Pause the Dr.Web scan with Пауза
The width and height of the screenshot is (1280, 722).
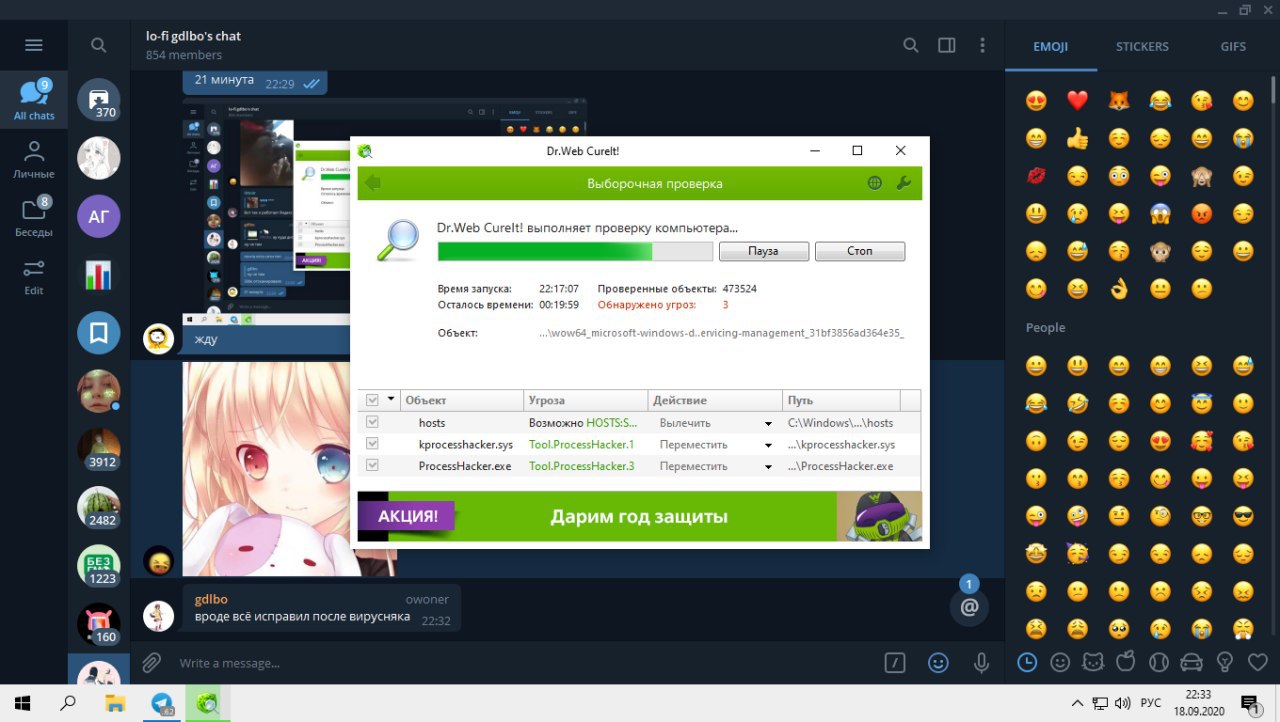coord(763,251)
